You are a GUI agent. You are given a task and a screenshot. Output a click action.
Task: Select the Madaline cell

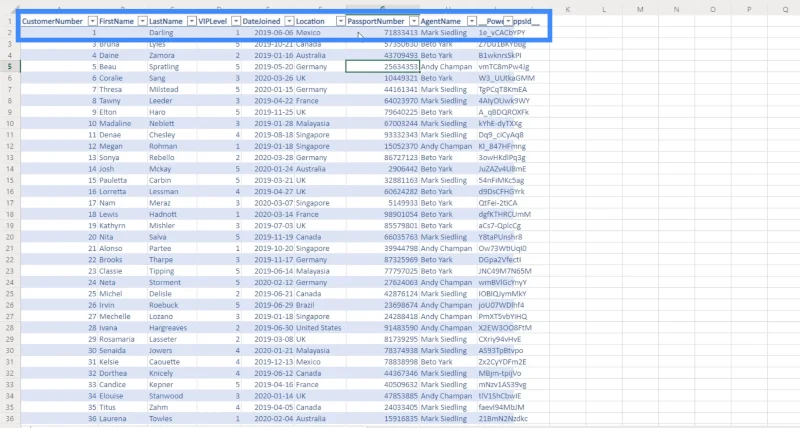pyautogui.click(x=122, y=123)
